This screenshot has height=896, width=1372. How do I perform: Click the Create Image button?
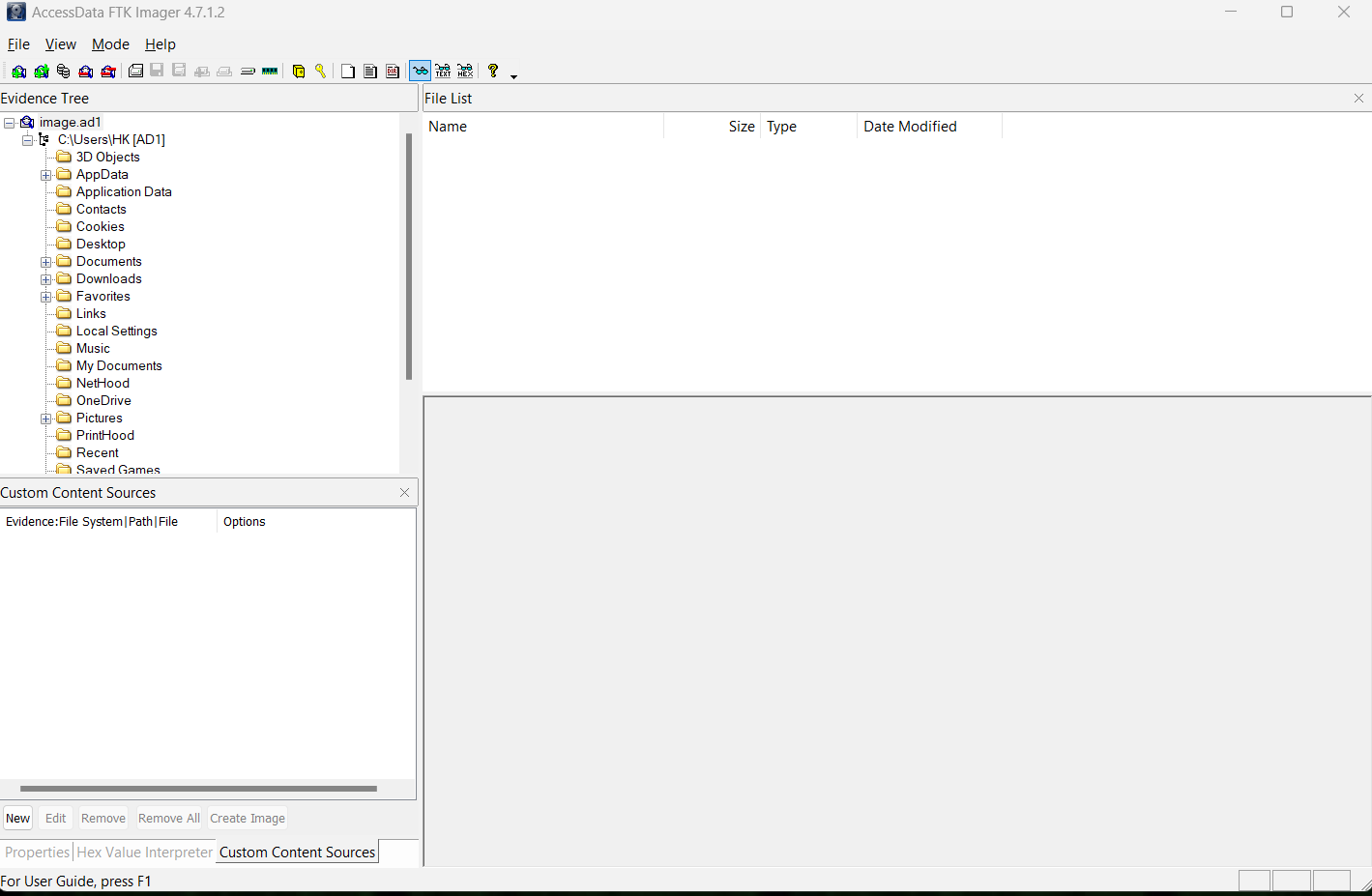(x=248, y=819)
